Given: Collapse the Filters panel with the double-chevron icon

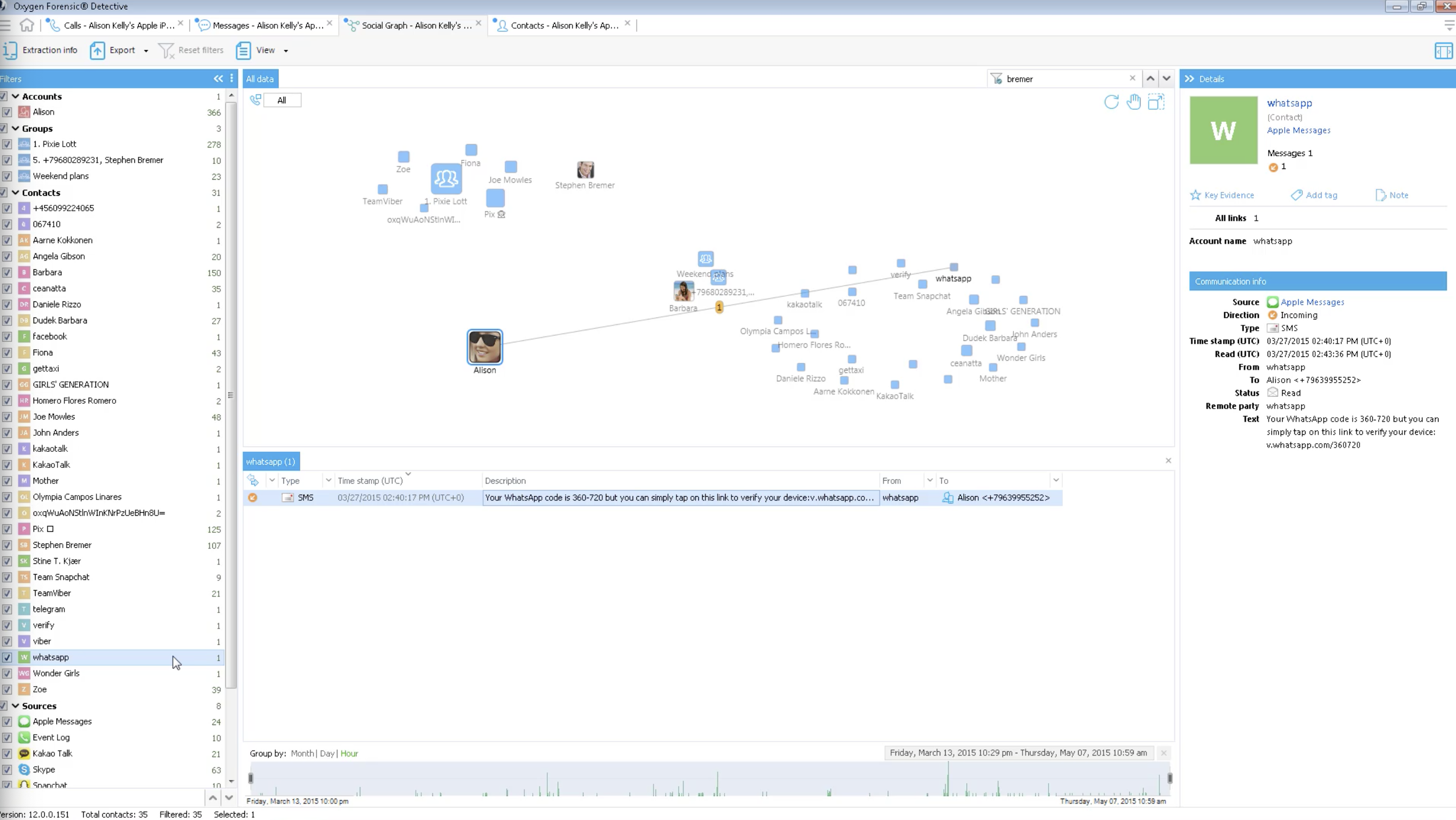Looking at the screenshot, I should pos(218,78).
